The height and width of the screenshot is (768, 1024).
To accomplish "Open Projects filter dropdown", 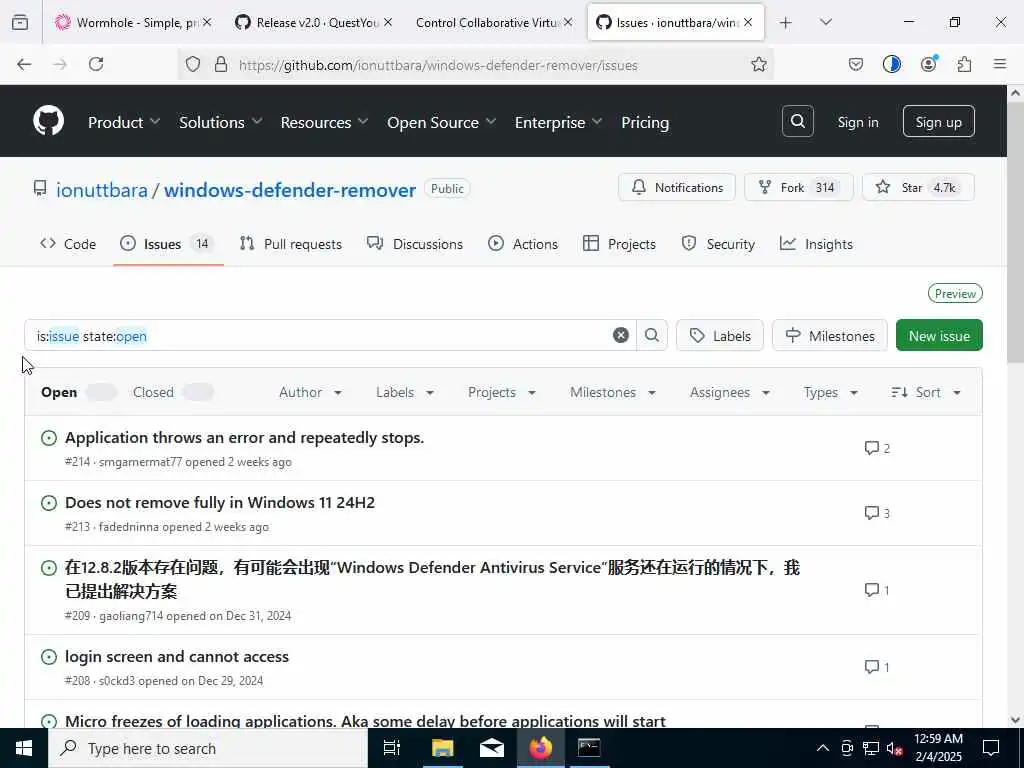I will pos(502,392).
